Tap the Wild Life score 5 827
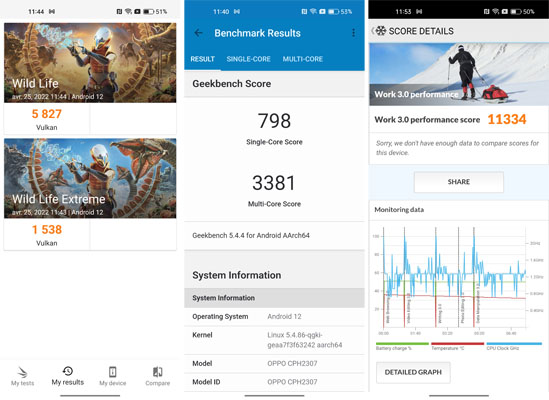This screenshot has height=400, width=549. coord(47,114)
